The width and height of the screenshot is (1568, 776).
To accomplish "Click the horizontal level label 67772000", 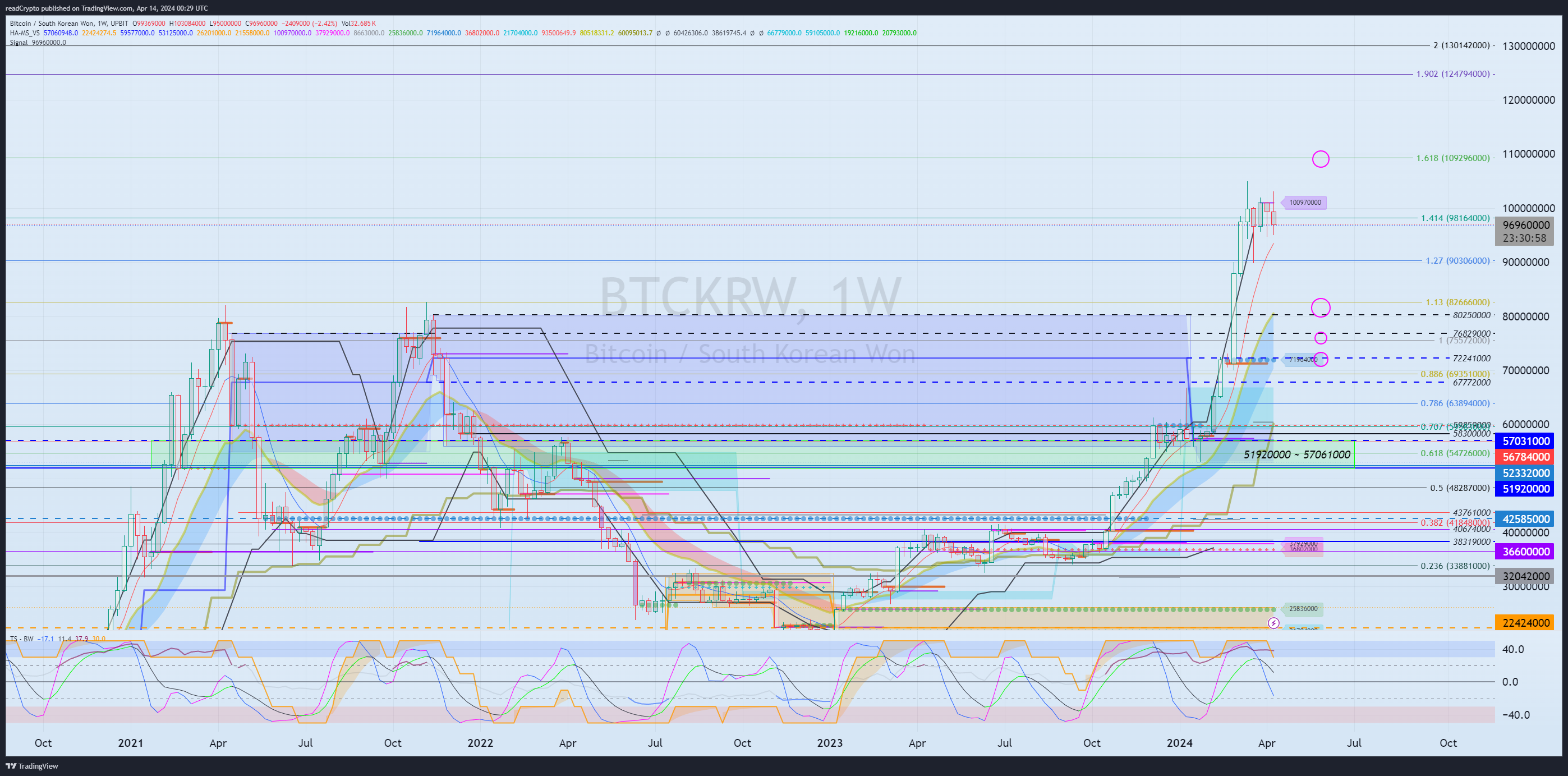I will [1472, 382].
